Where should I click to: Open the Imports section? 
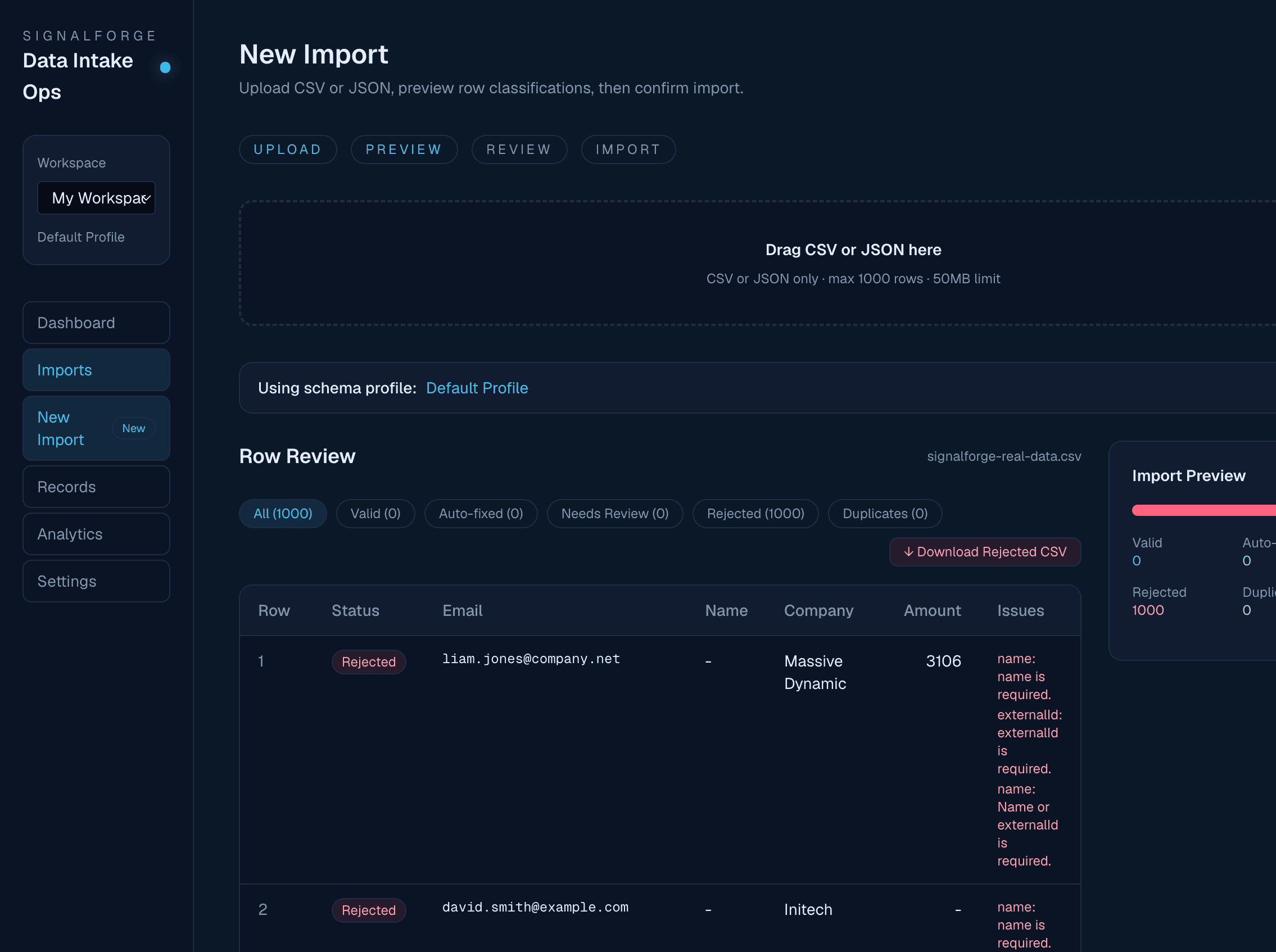pyautogui.click(x=96, y=370)
